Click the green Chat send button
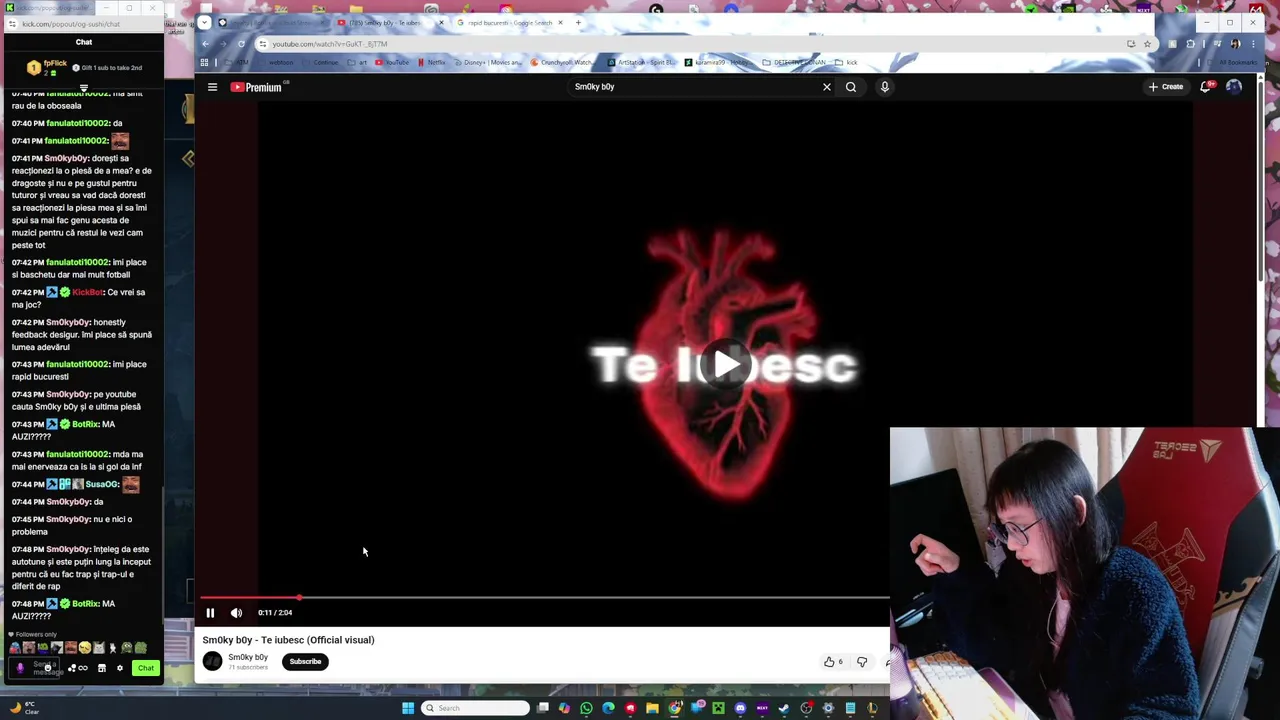This screenshot has height=720, width=1280. coord(146,668)
